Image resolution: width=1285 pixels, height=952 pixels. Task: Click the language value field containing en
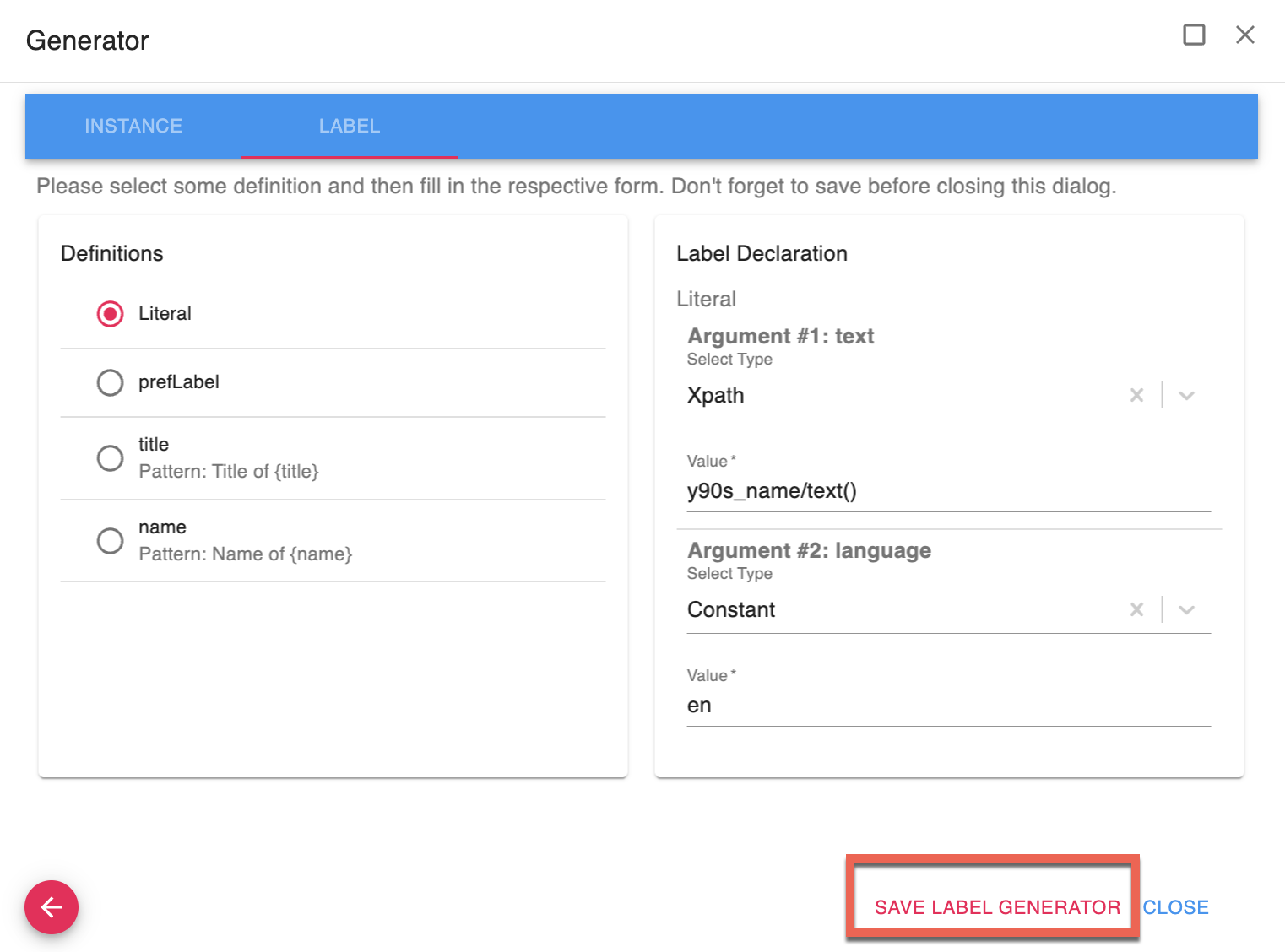947,706
